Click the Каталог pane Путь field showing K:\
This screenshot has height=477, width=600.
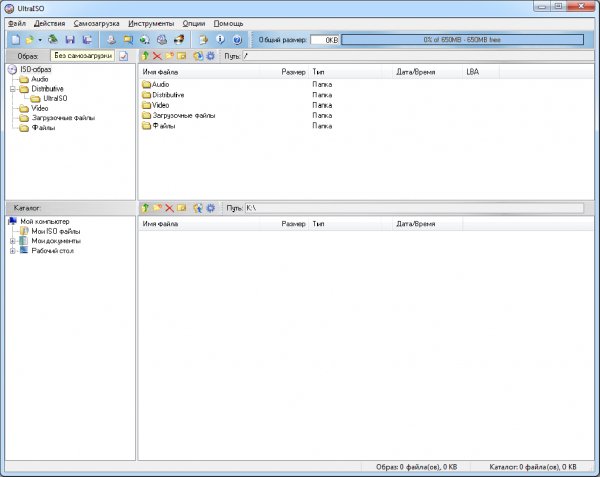coord(414,208)
